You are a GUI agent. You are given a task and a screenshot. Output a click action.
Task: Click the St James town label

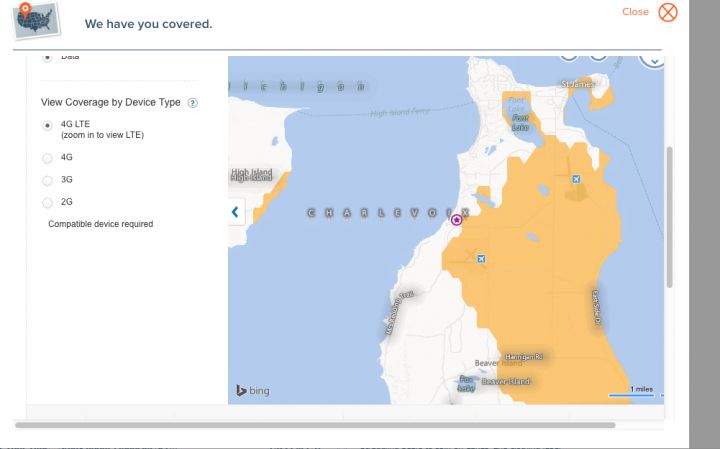coord(577,84)
